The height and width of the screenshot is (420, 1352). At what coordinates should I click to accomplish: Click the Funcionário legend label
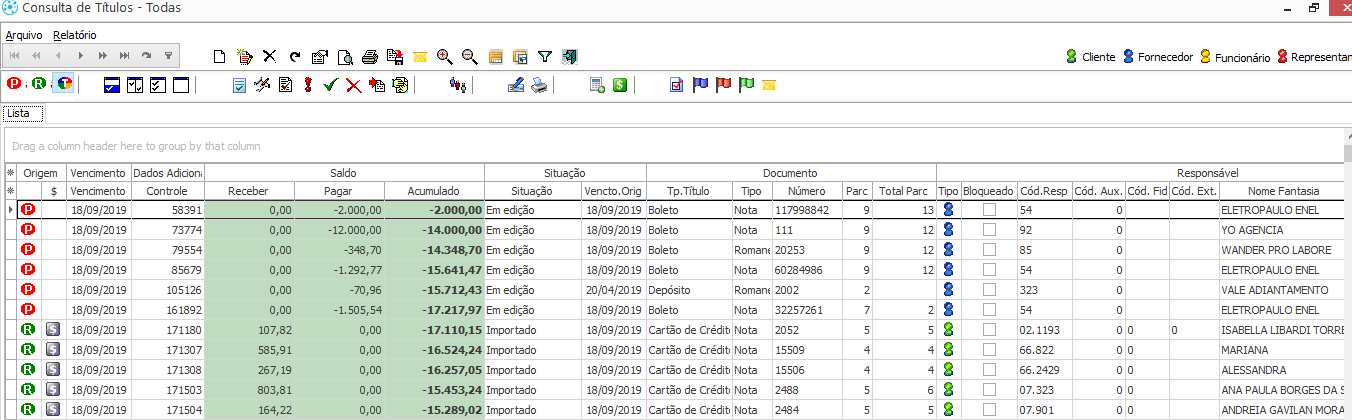[1242, 57]
